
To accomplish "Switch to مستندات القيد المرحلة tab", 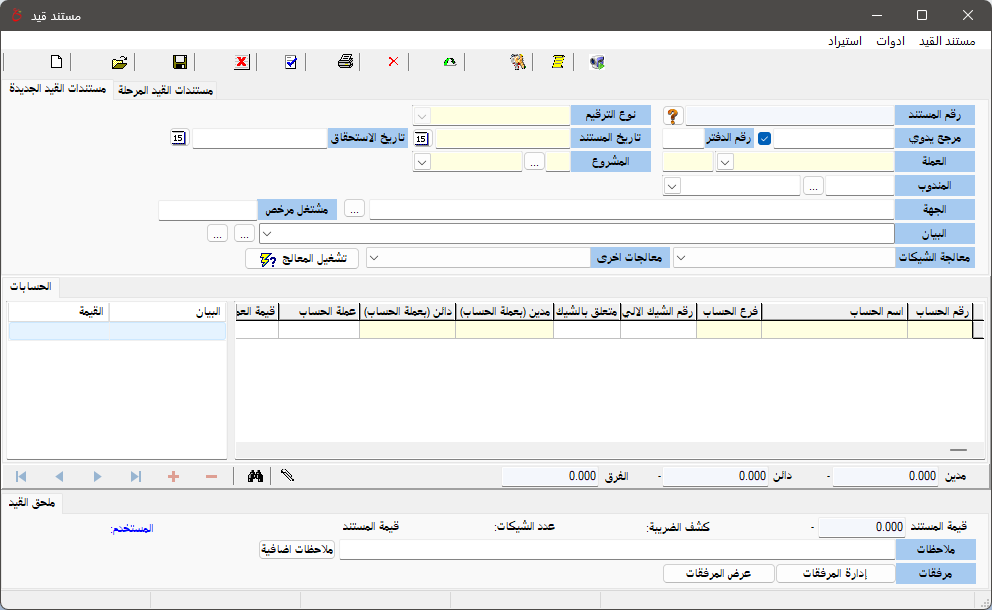I will (x=165, y=90).
